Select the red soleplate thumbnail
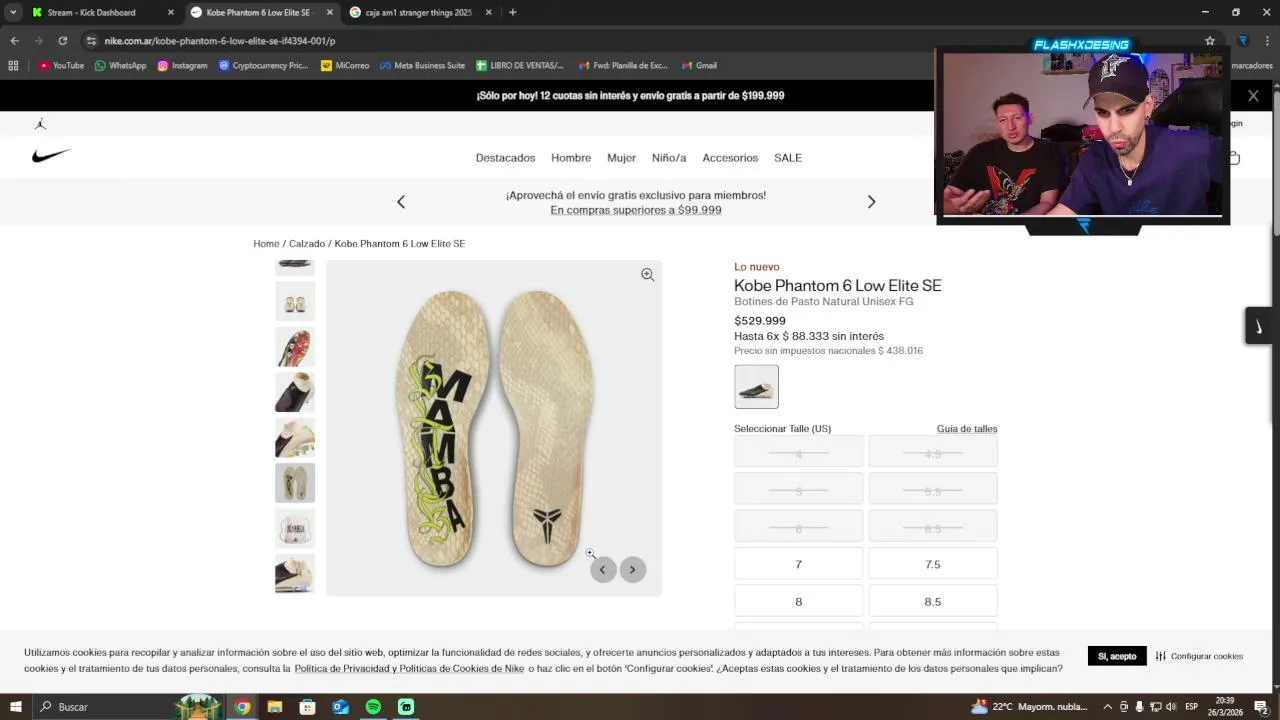Image resolution: width=1280 pixels, height=720 pixels. [x=295, y=347]
